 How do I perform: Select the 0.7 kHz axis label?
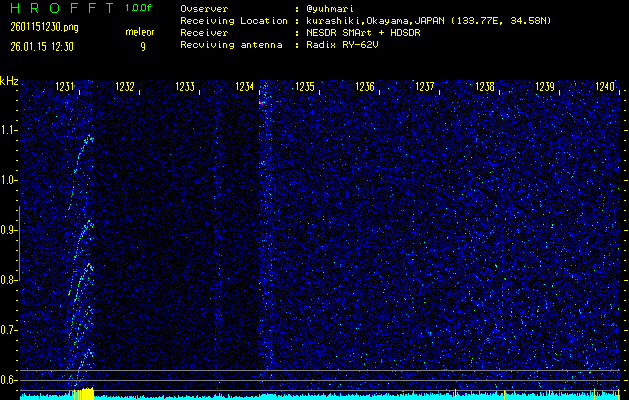(x=9, y=330)
